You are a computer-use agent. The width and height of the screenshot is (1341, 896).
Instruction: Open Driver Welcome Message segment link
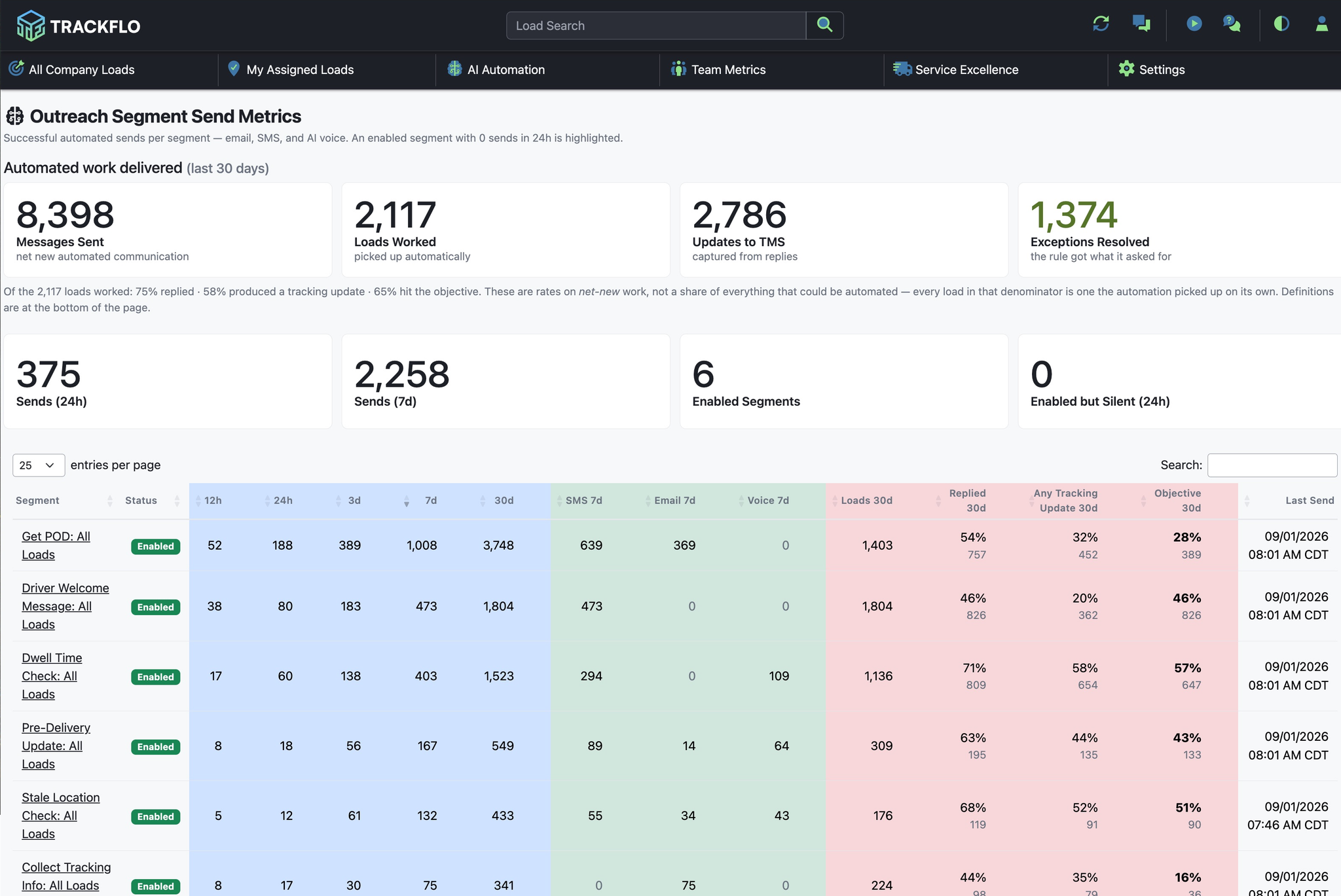pos(65,606)
